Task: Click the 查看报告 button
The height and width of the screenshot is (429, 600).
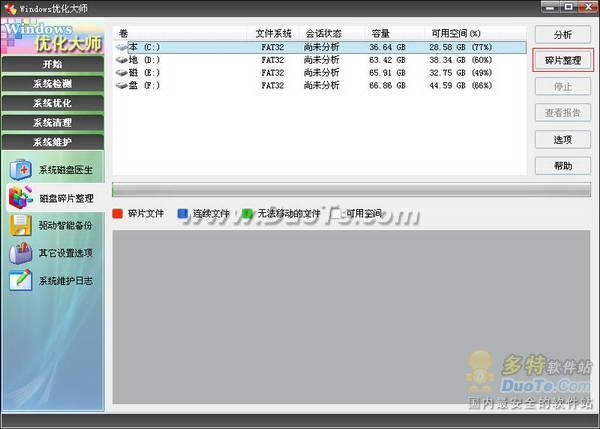Action: [562, 113]
